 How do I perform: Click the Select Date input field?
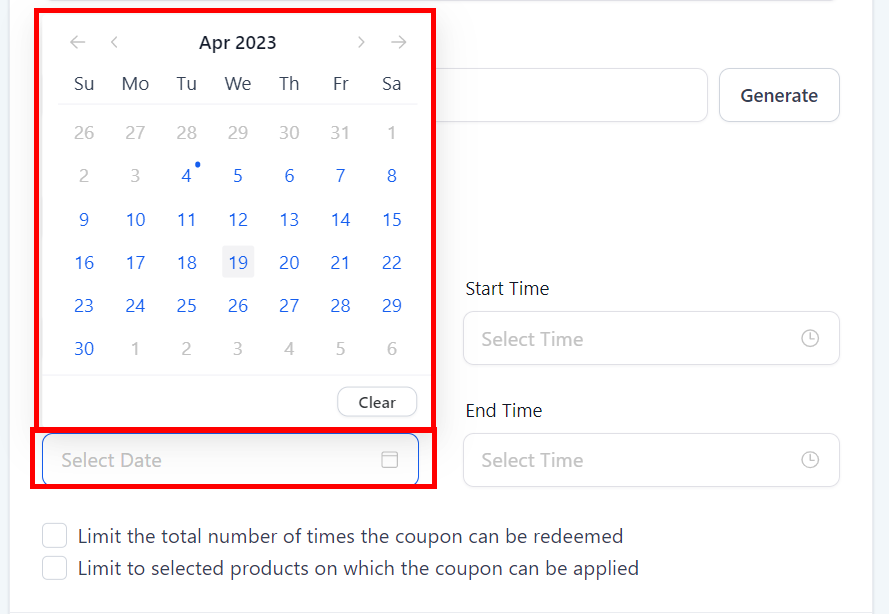coord(210,460)
